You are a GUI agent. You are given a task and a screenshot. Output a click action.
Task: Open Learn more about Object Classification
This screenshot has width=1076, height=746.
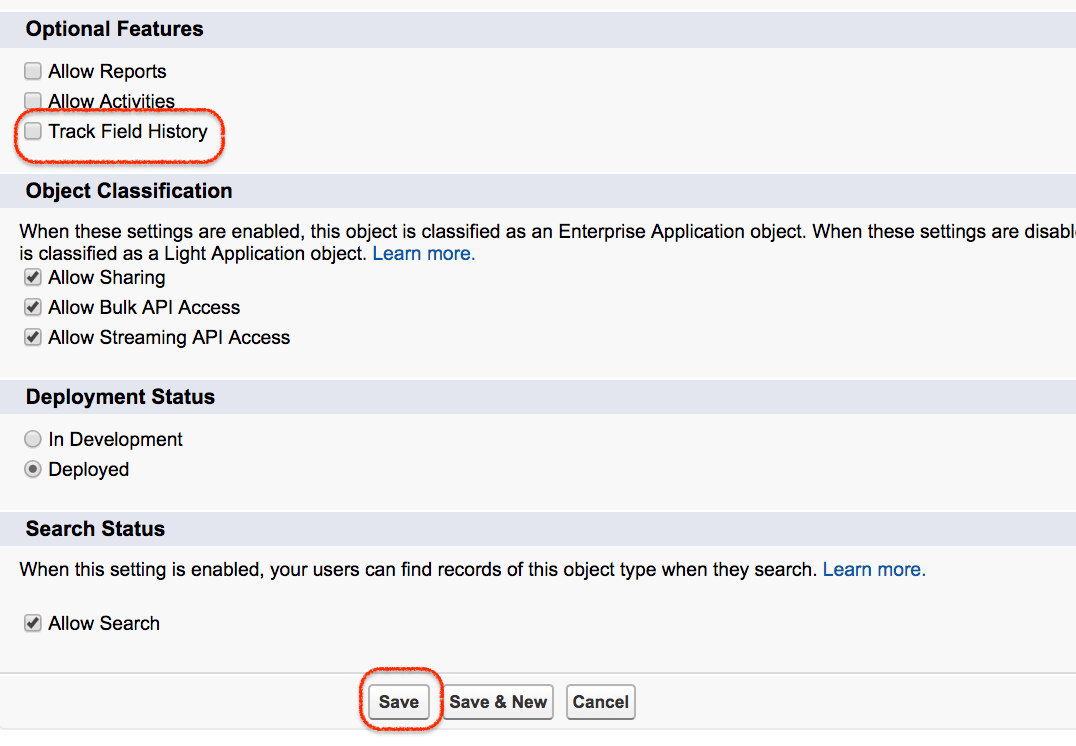[423, 253]
